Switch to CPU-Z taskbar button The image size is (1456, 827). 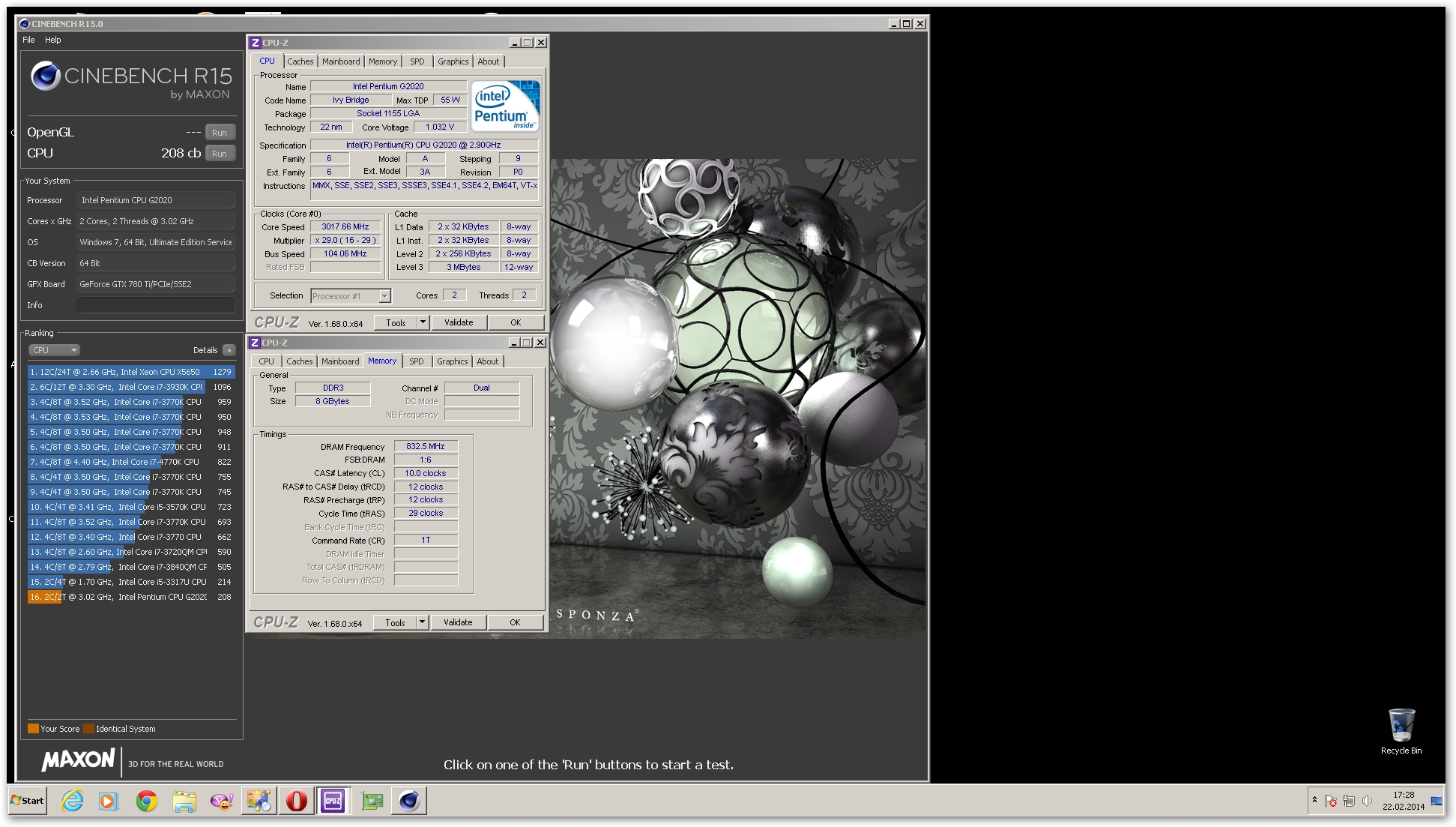(333, 800)
